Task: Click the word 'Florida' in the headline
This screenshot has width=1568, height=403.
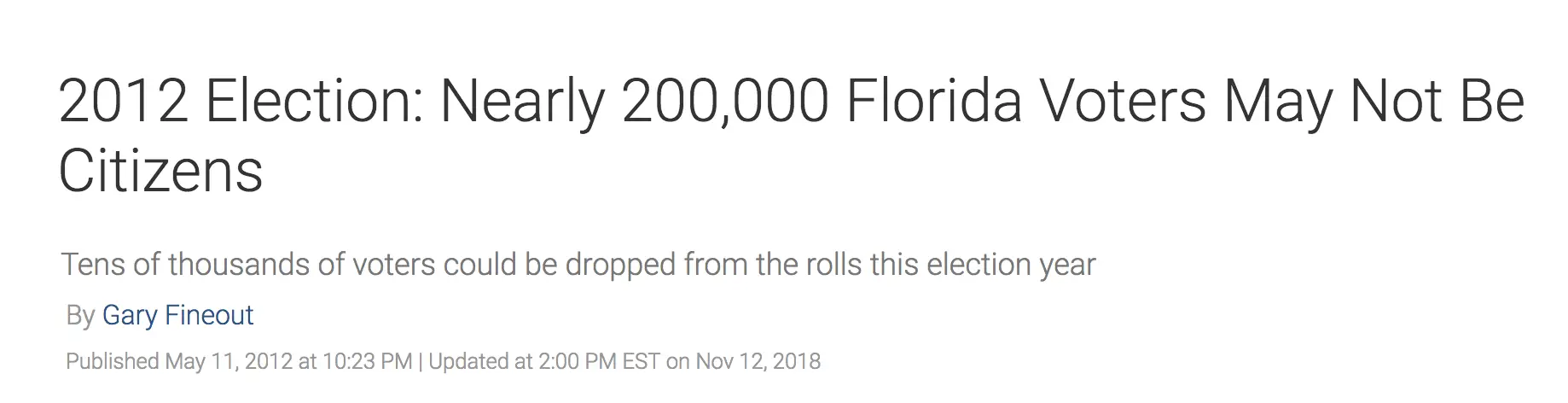Action: 934,101
